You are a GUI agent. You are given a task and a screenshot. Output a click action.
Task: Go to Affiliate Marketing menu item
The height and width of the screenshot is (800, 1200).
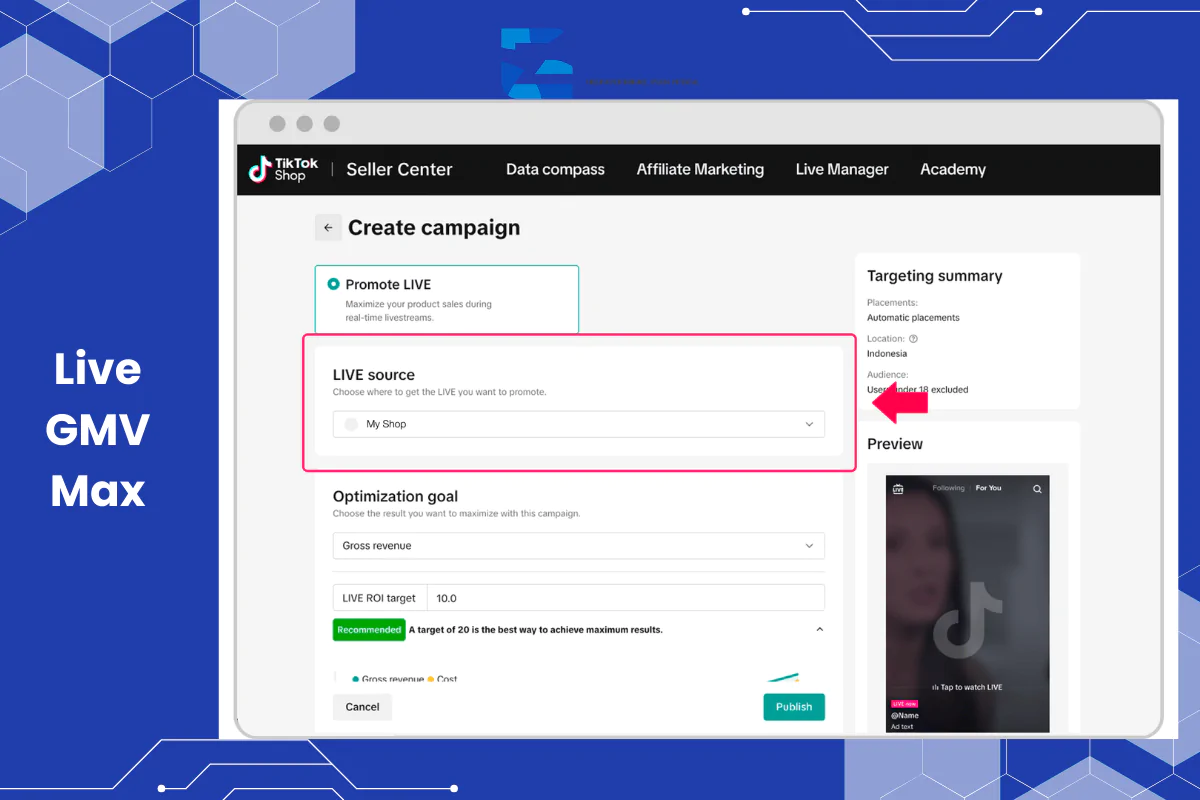coord(700,170)
